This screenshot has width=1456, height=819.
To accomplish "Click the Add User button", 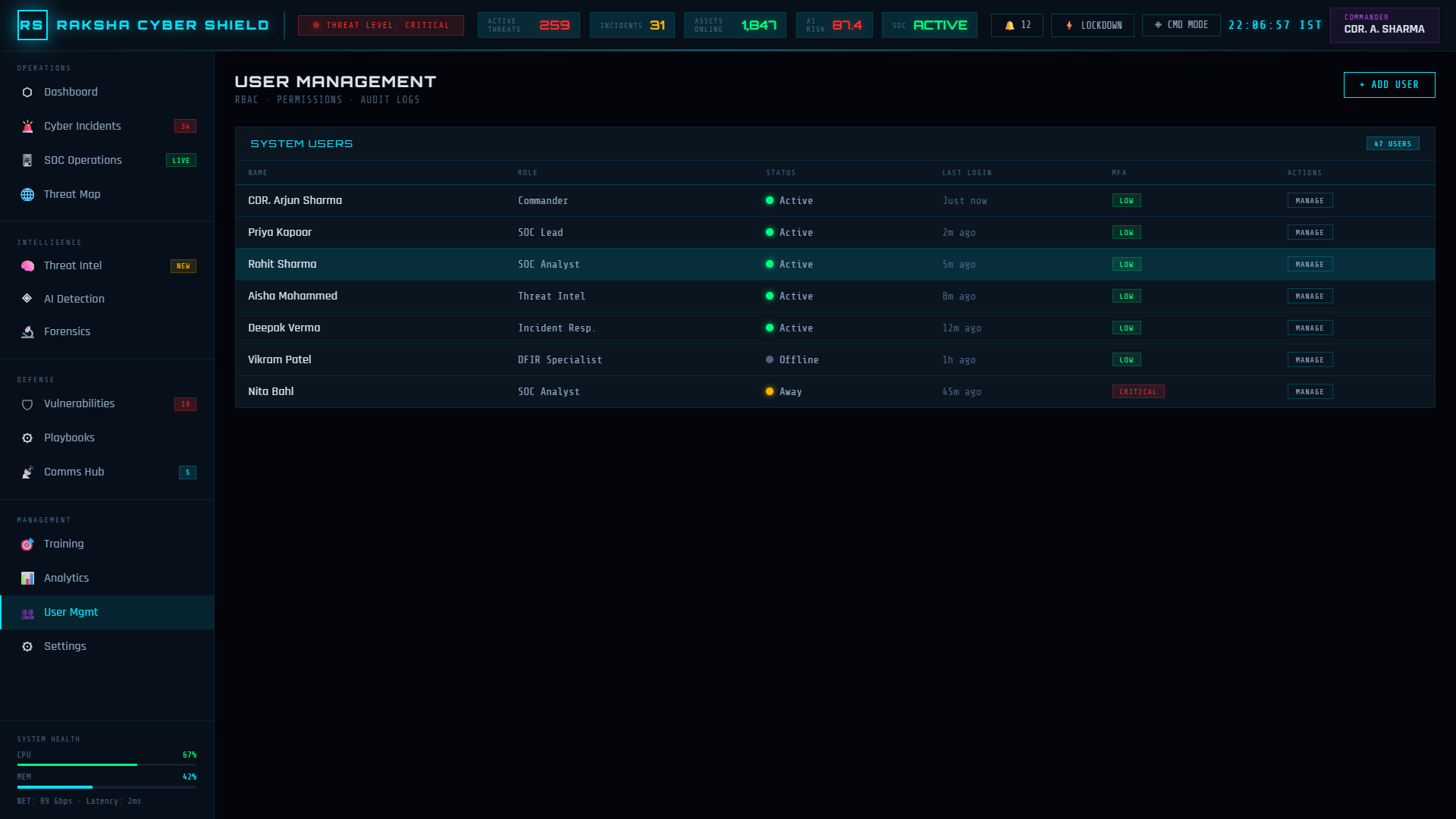I will [1389, 85].
